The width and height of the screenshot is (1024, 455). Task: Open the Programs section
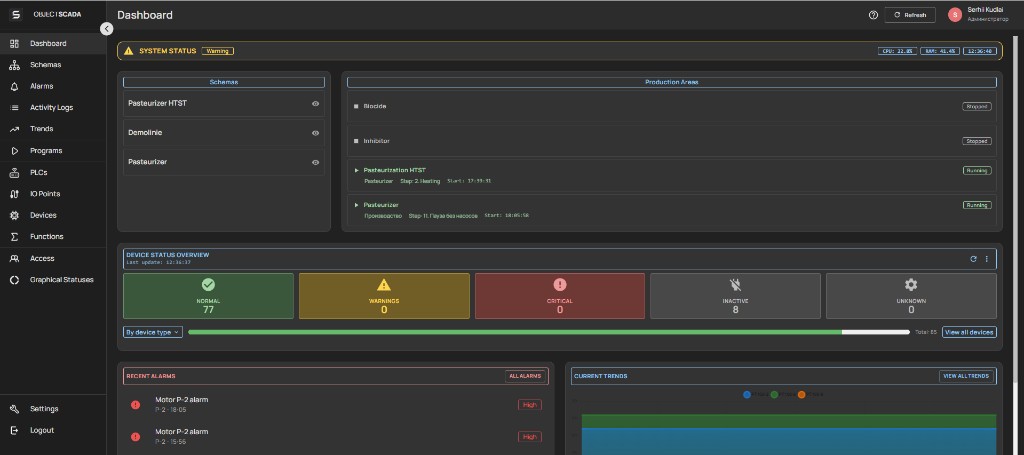point(53,151)
